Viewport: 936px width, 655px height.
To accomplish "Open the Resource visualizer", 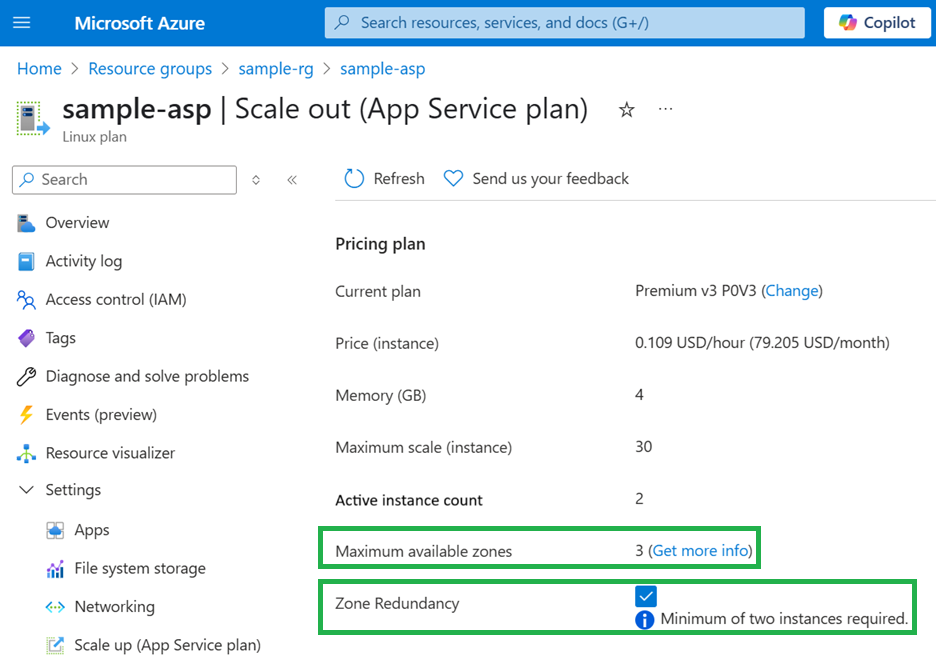I will 110,453.
